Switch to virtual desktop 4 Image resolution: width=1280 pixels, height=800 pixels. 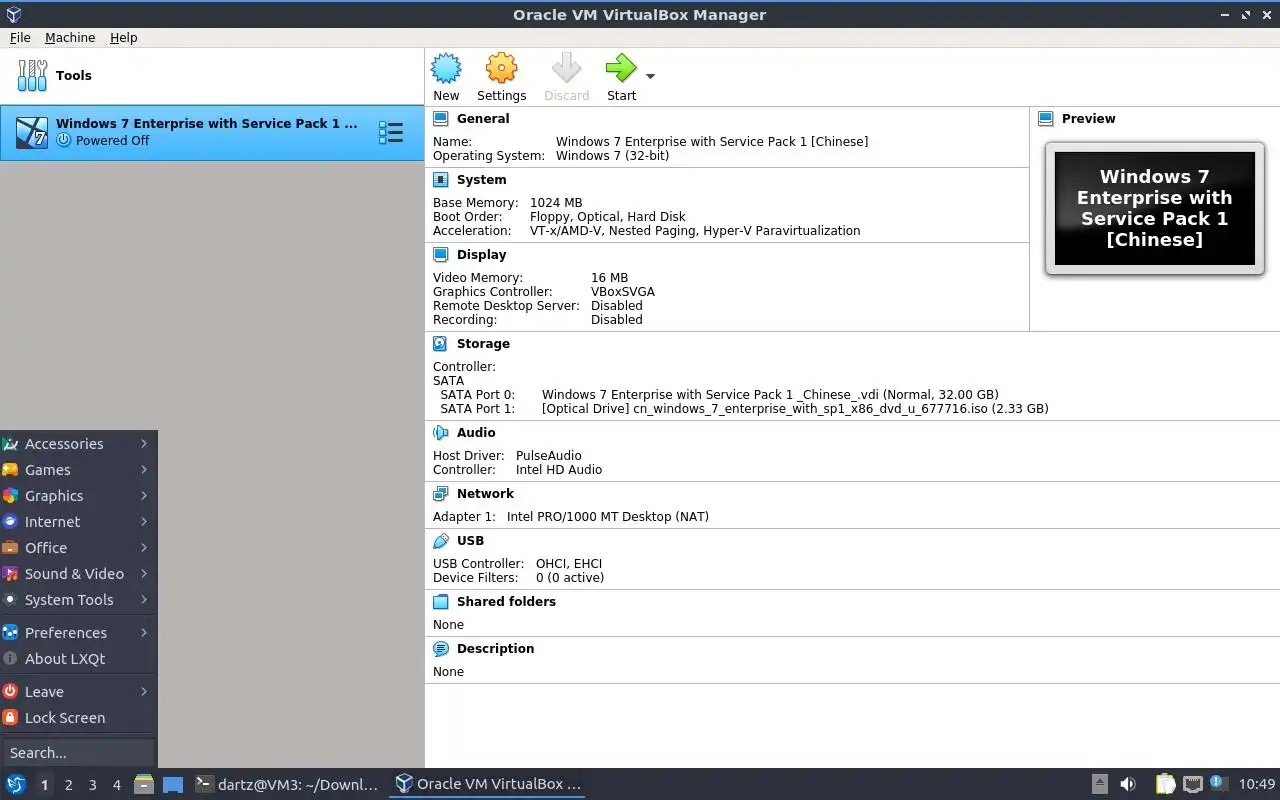click(x=116, y=785)
